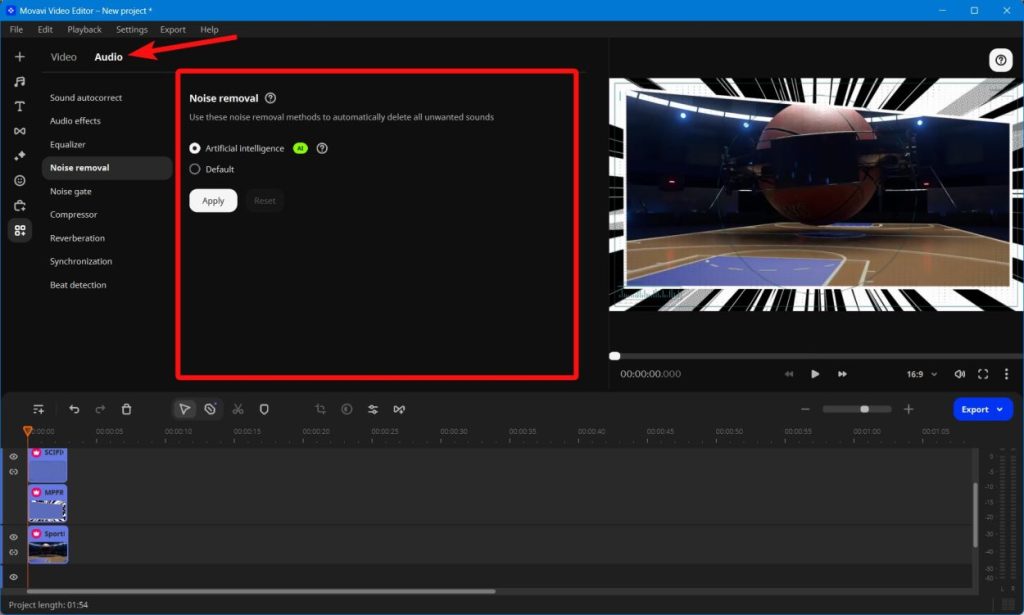Hide the SCIFI track using its eye icon
The image size is (1024, 615).
point(14,456)
